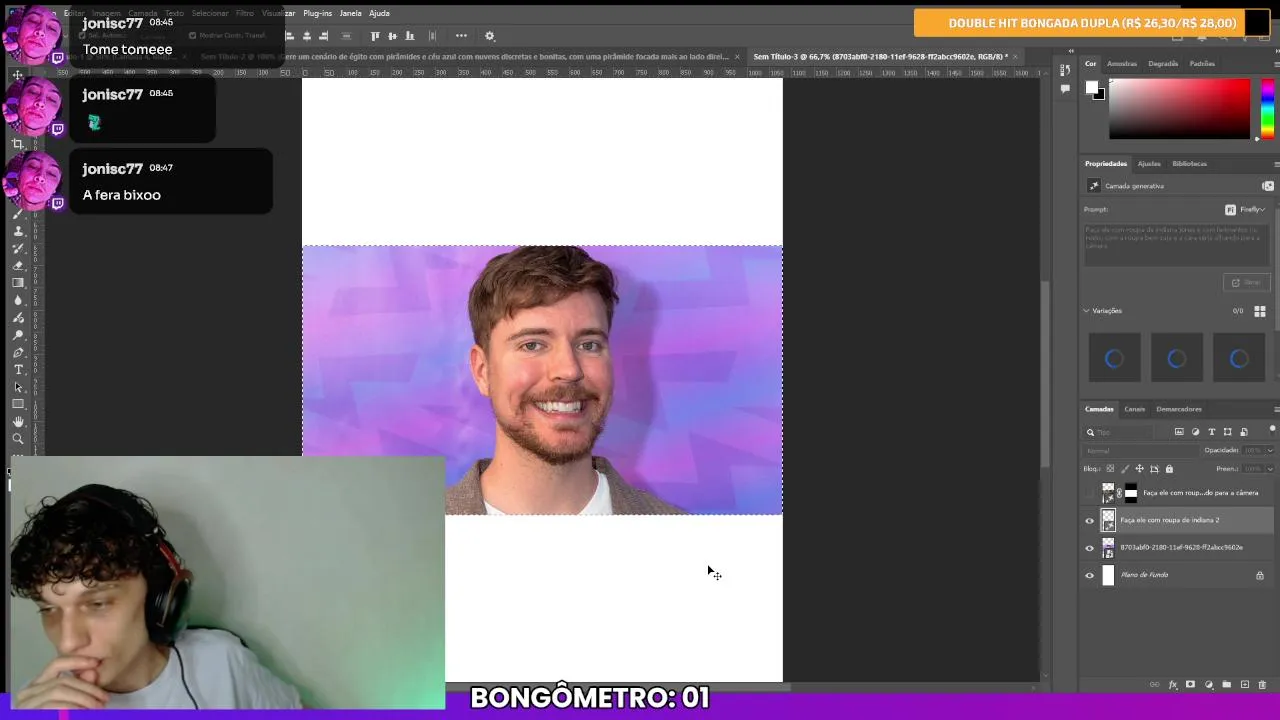
Task: Select the Crop tool
Action: [x=18, y=143]
